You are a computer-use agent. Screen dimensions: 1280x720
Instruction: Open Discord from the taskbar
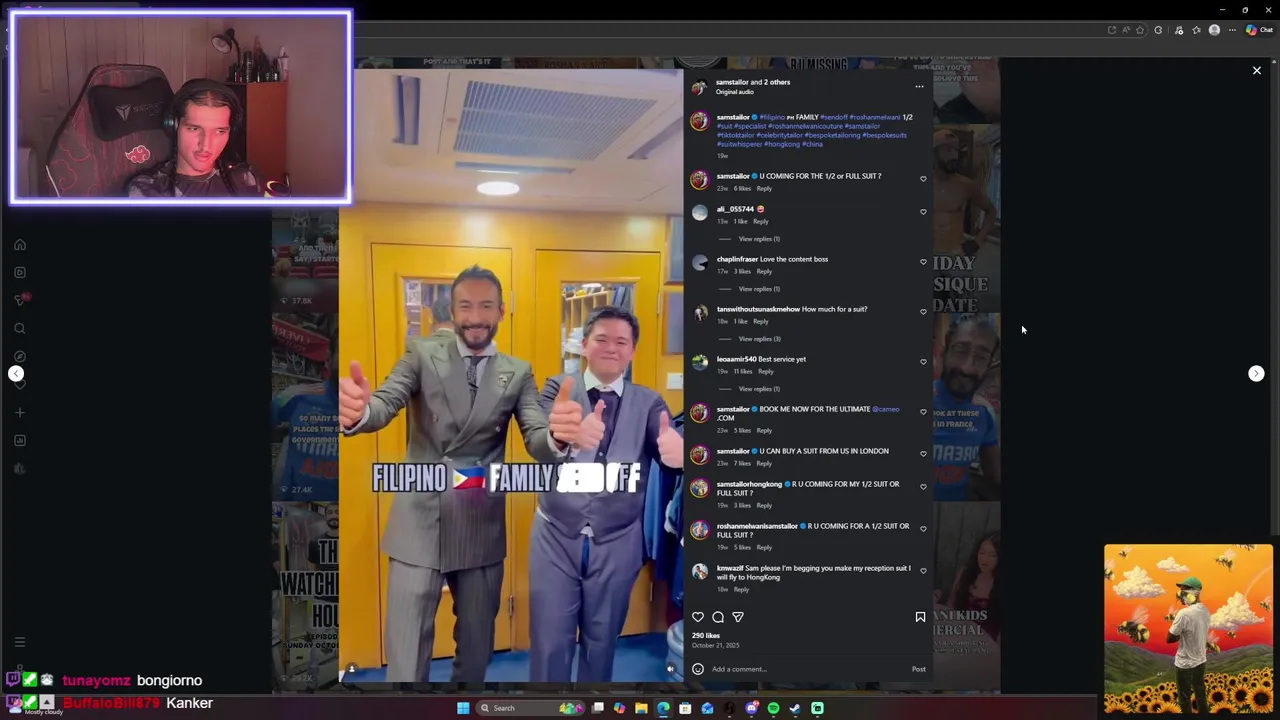[751, 708]
